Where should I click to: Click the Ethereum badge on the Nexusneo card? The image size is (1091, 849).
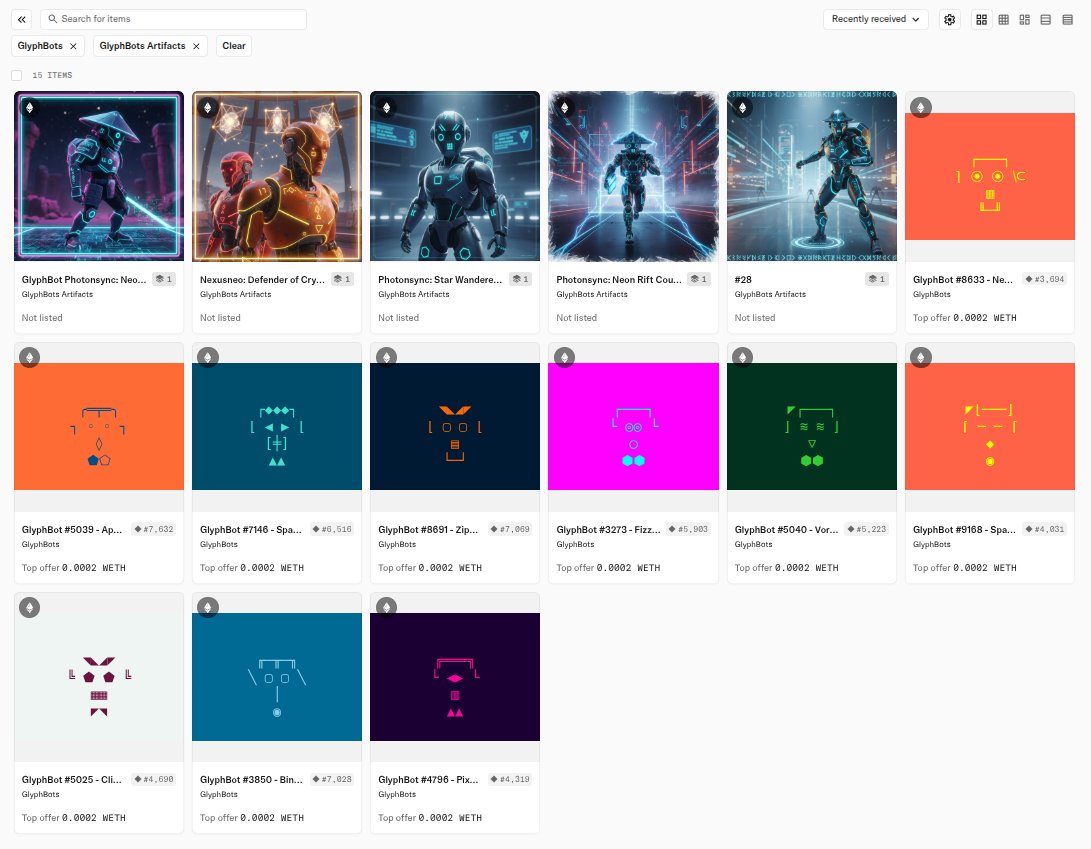point(208,107)
